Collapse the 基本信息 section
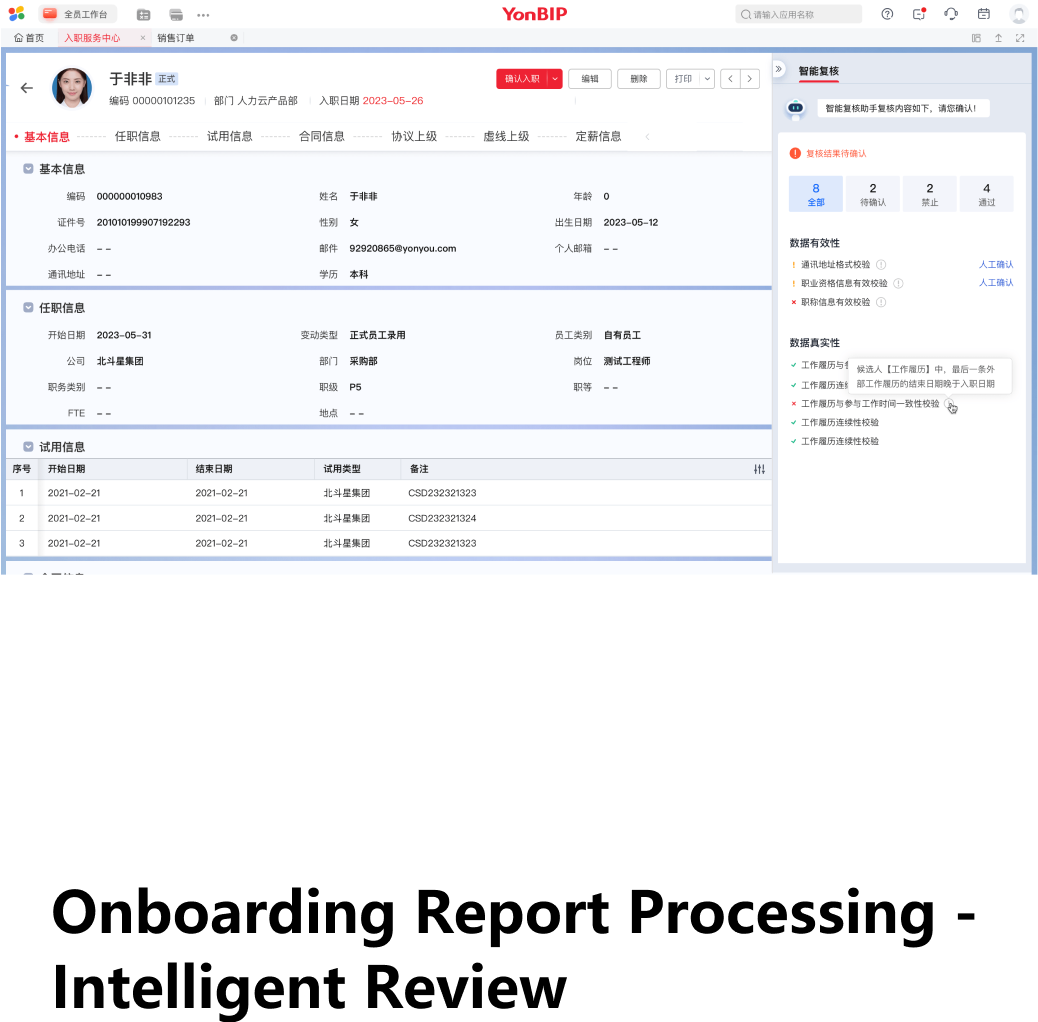The height and width of the screenshot is (1022, 1038). point(28,169)
